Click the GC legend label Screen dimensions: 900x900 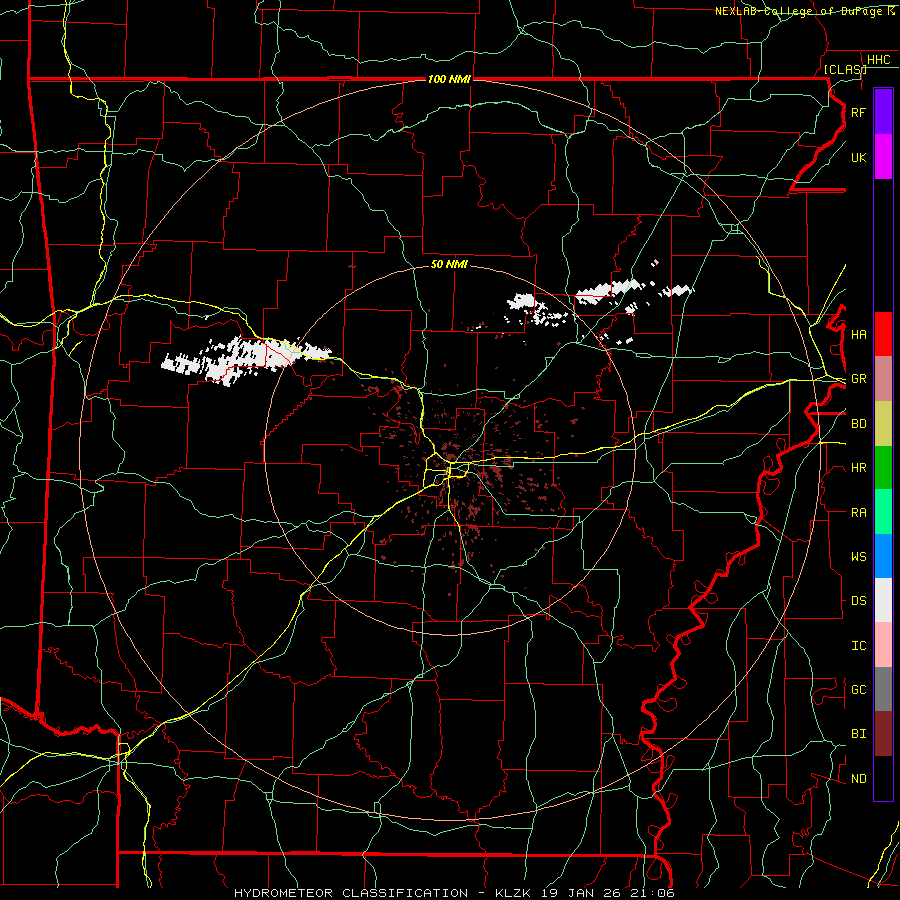[858, 690]
